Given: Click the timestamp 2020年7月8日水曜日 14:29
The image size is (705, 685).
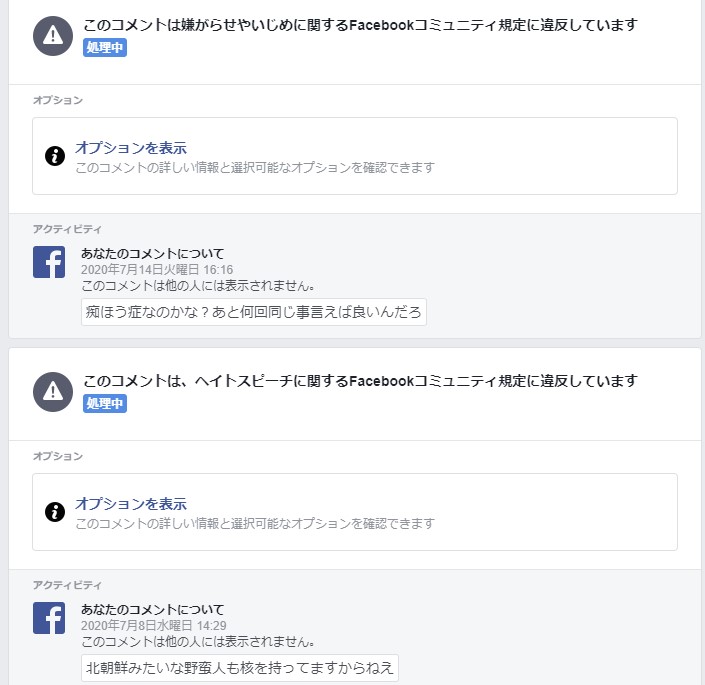Looking at the screenshot, I should 153,626.
